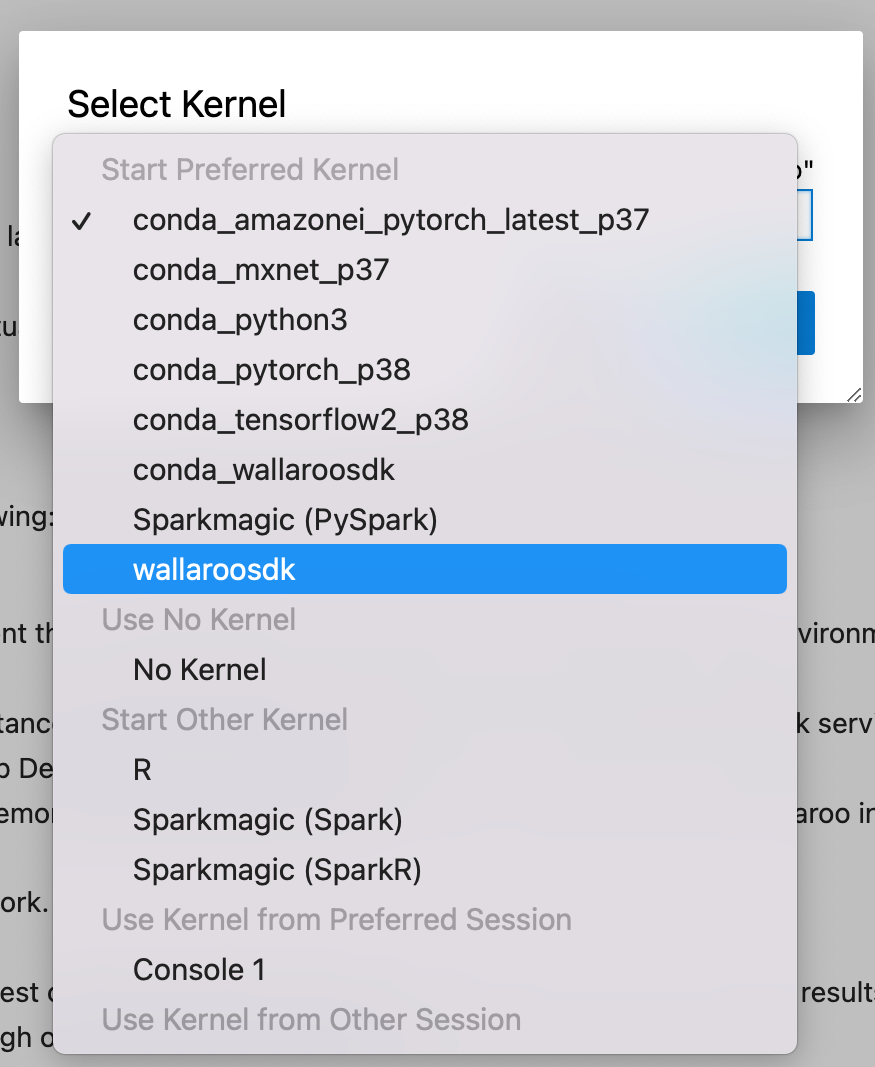This screenshot has width=875, height=1067.
Task: Click the Start Preferred Kernel group header
Action: 250,170
